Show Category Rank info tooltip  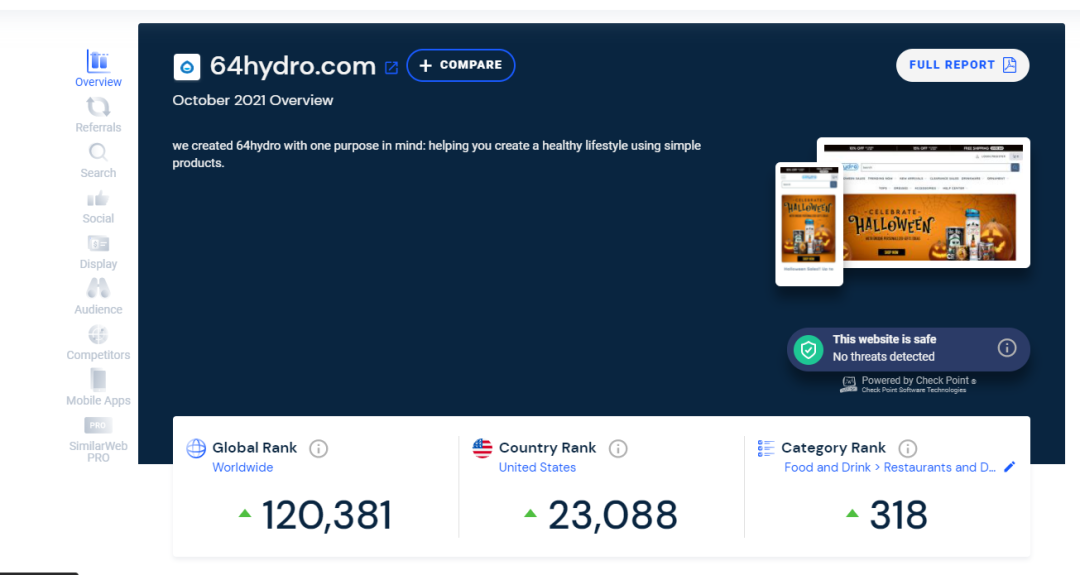[x=908, y=449]
